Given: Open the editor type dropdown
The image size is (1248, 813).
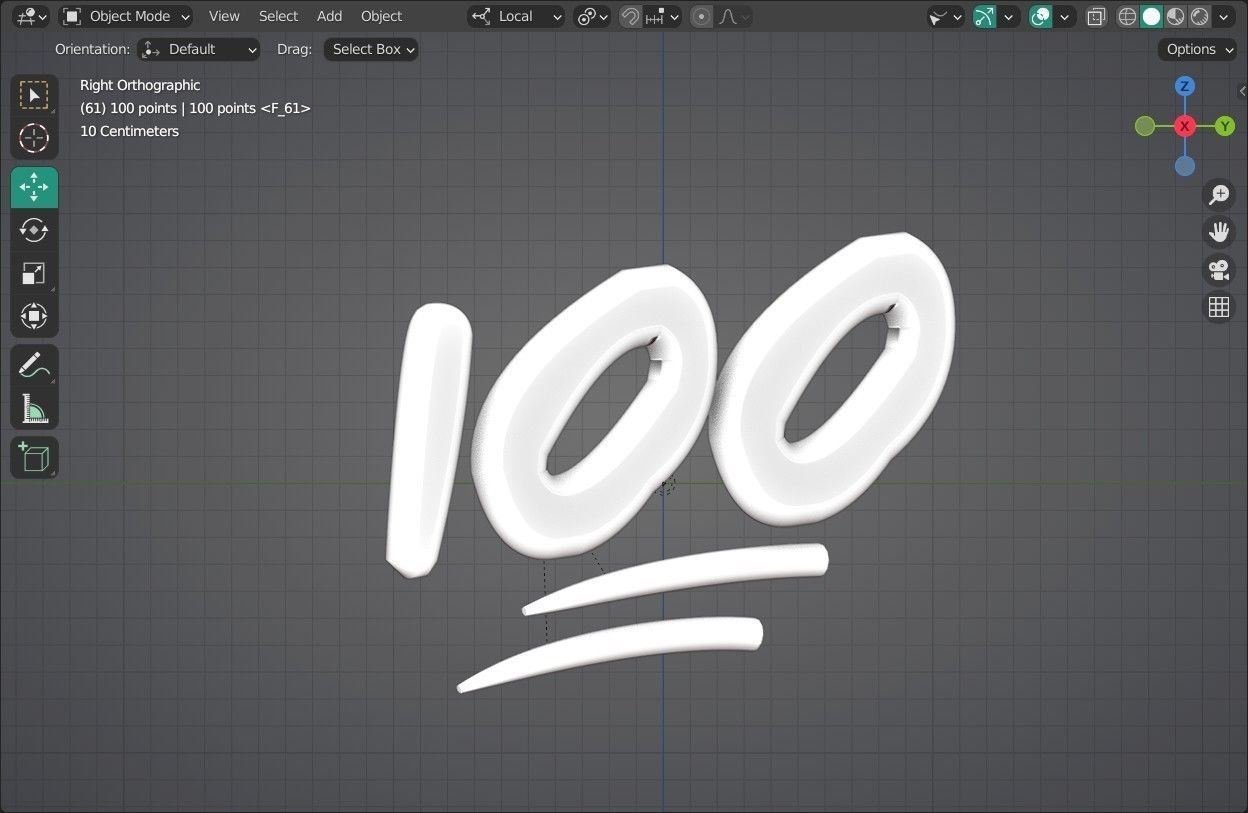Looking at the screenshot, I should pos(32,16).
